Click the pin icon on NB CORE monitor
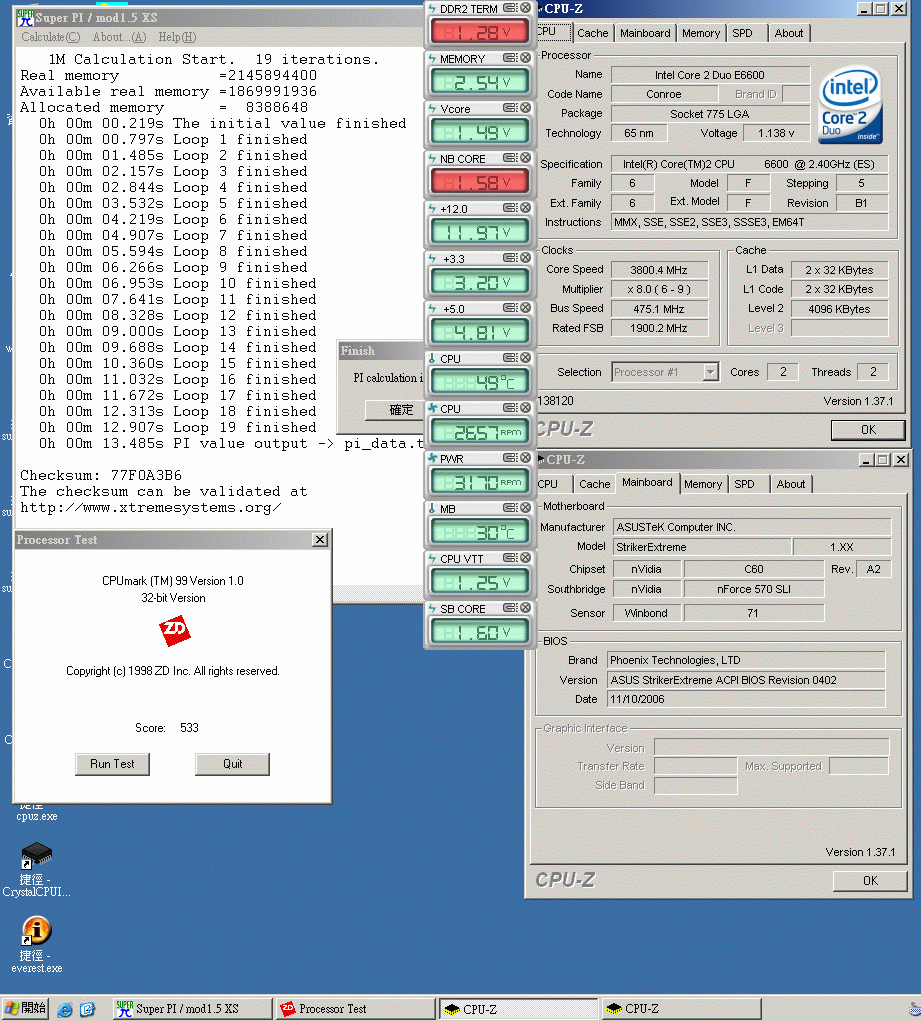The image size is (921, 1022). click(x=510, y=158)
